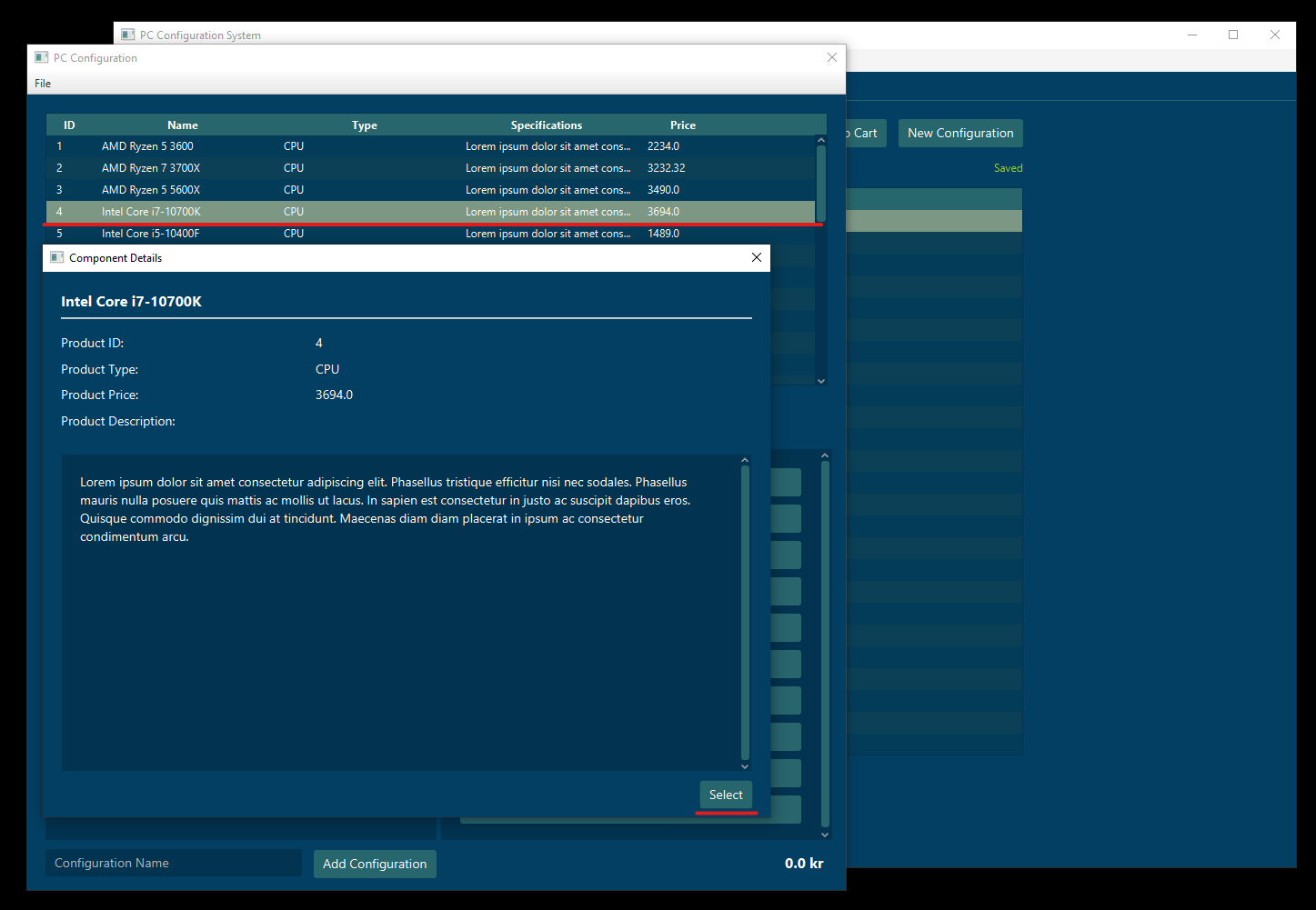Open the File menu in PC Configuration
Viewport: 1316px width, 910px height.
43,84
